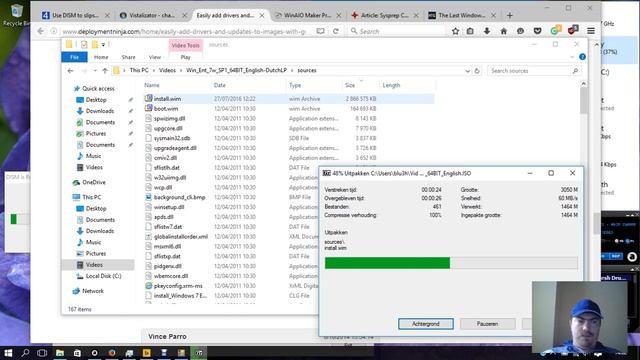Screen dimensions: 640x360
Task: Sort files by Type column
Action: click(x=295, y=85)
